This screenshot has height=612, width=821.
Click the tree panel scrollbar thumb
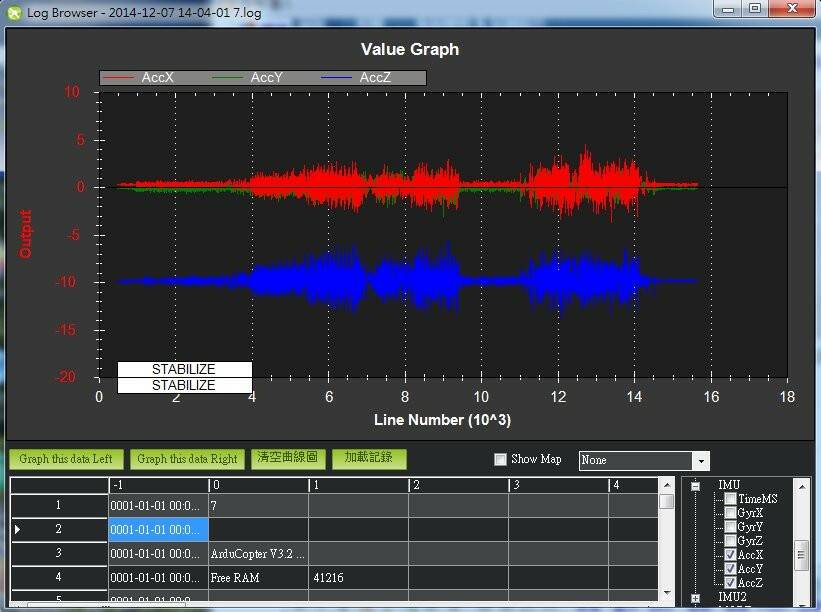click(x=802, y=555)
